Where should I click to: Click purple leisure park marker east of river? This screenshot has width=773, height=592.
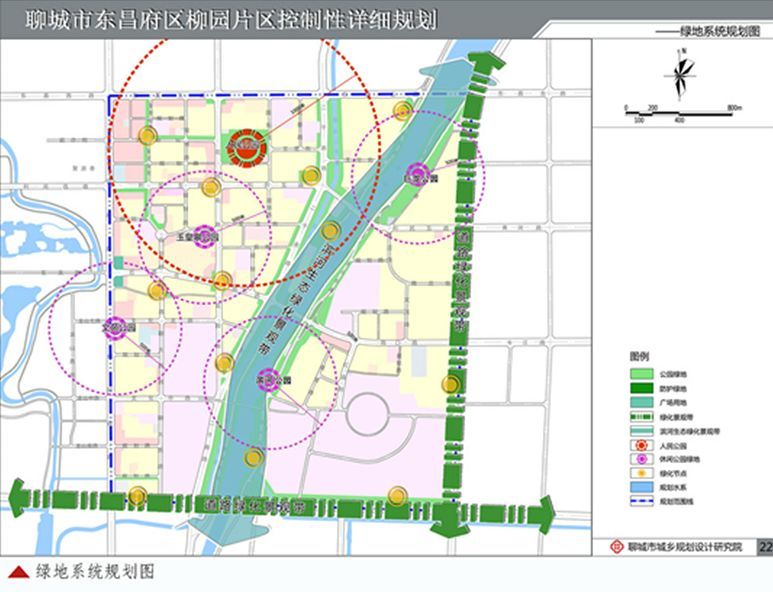(x=418, y=174)
